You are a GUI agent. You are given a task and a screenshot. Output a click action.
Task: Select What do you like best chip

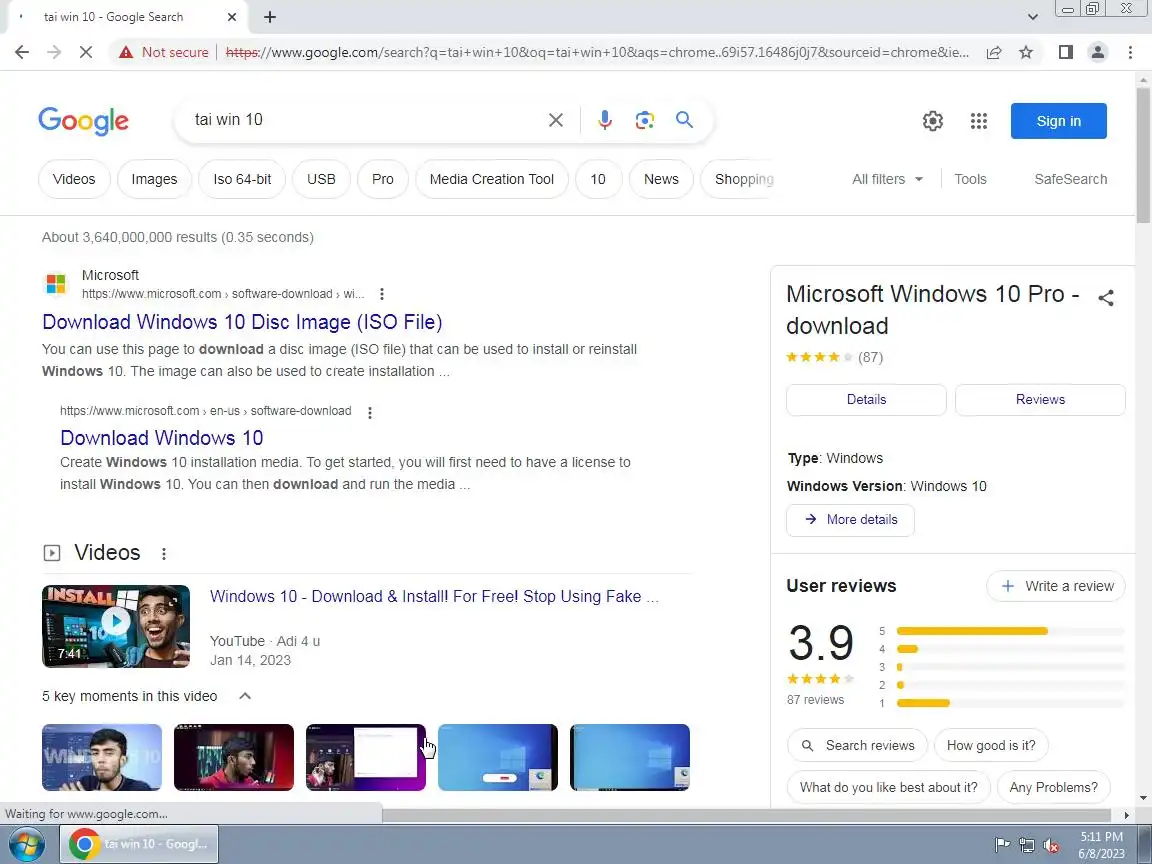888,788
